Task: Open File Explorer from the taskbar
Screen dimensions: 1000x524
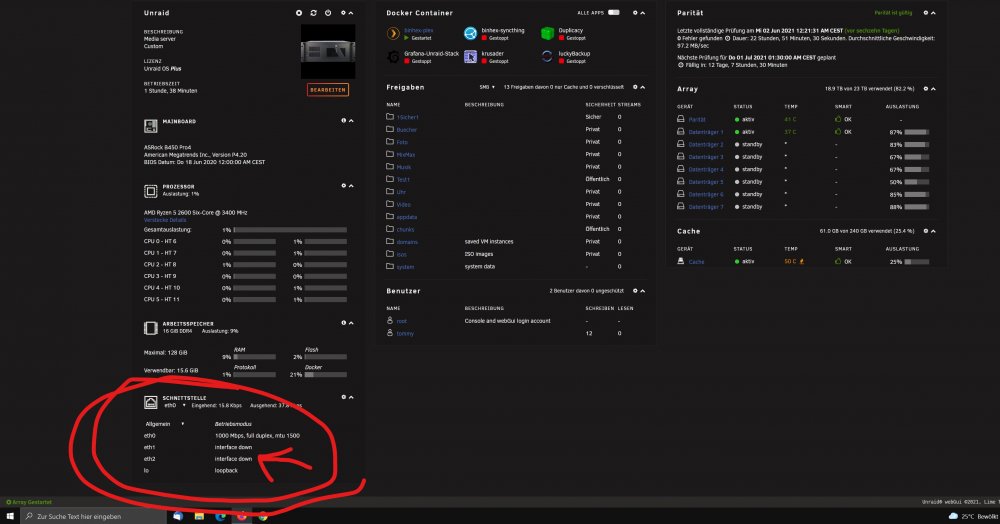Action: (x=199, y=516)
